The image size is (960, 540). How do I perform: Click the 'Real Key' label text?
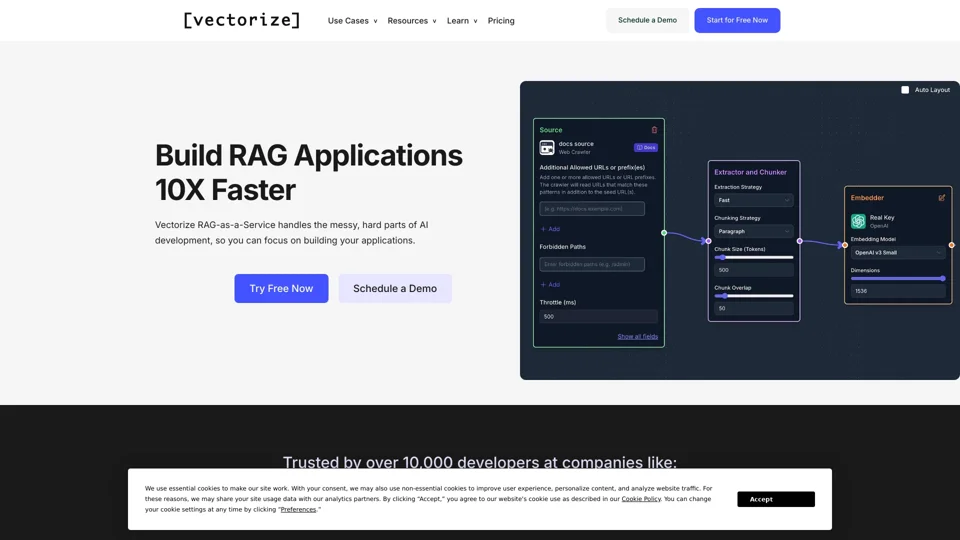(x=882, y=217)
